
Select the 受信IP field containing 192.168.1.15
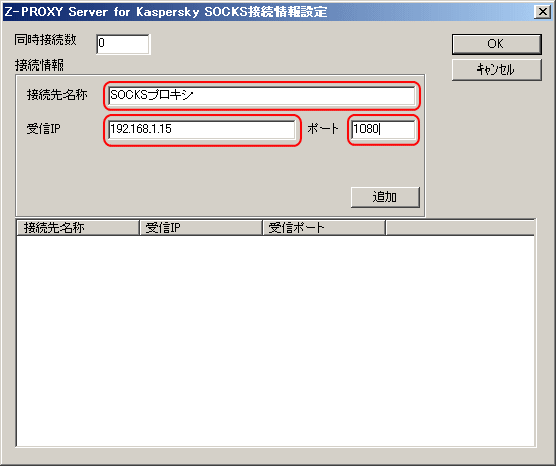click(x=202, y=129)
